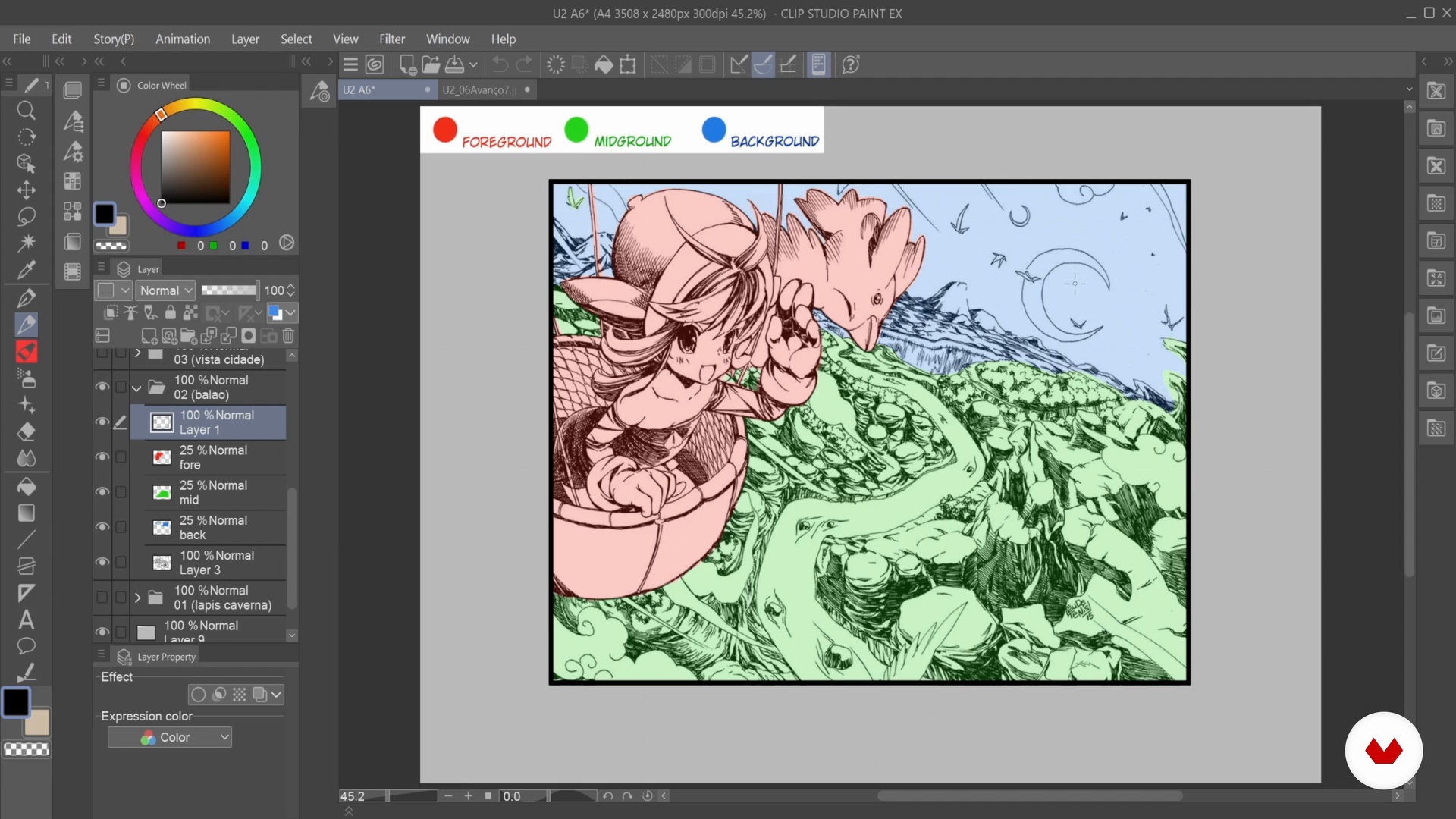1456x819 pixels.
Task: Open the Filter menu
Action: pos(392,39)
